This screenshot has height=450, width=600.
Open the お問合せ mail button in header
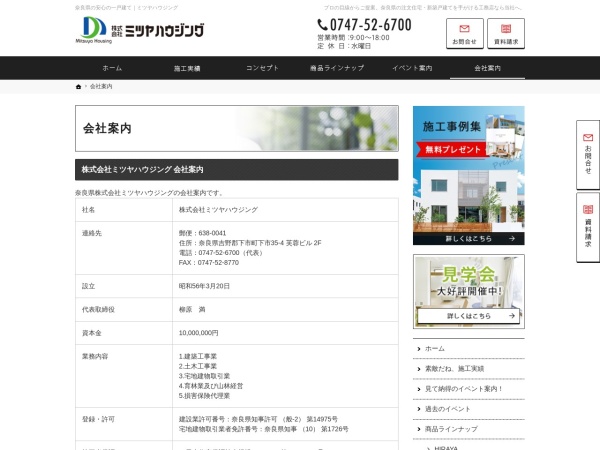tap(465, 33)
